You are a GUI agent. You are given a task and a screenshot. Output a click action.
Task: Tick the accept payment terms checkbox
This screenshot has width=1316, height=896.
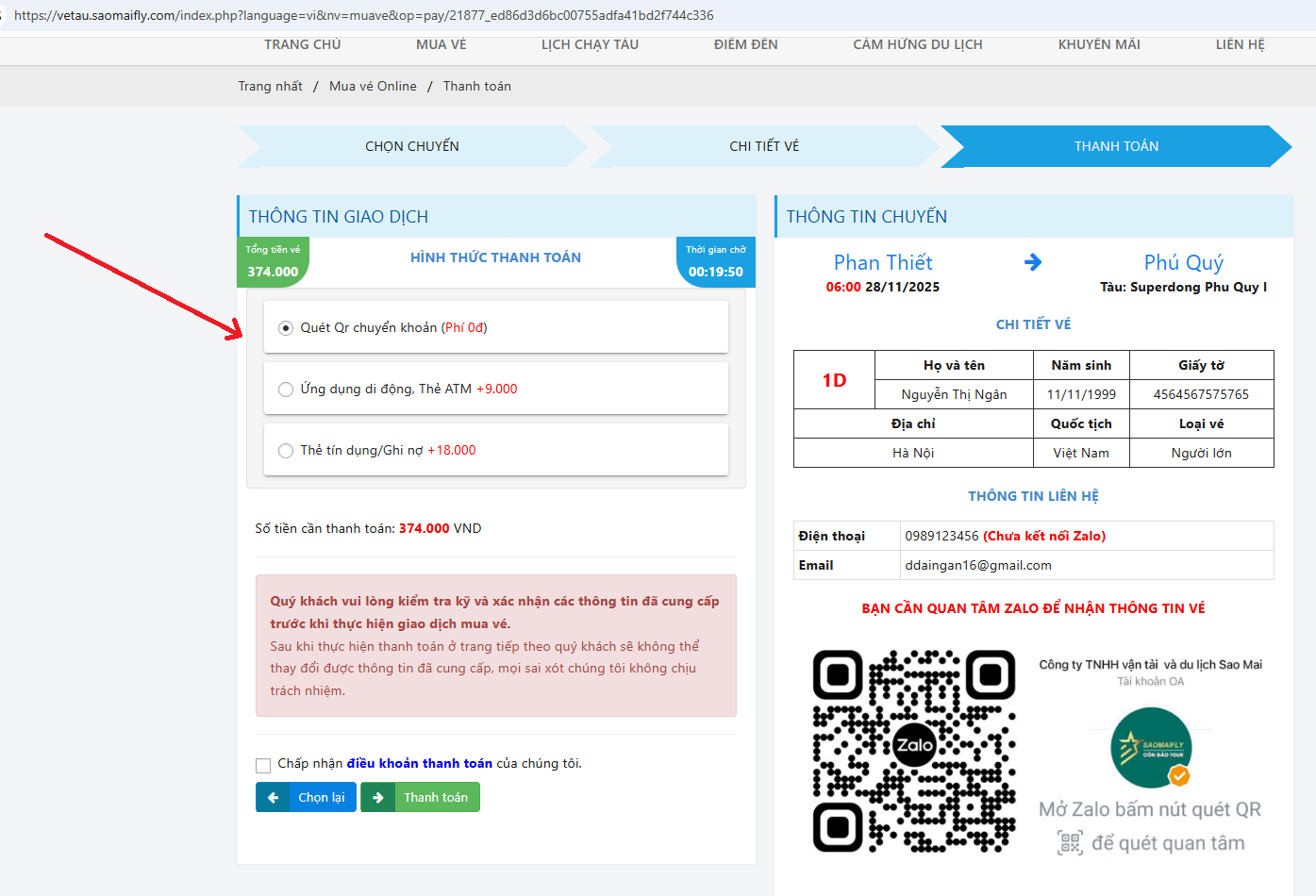263,765
